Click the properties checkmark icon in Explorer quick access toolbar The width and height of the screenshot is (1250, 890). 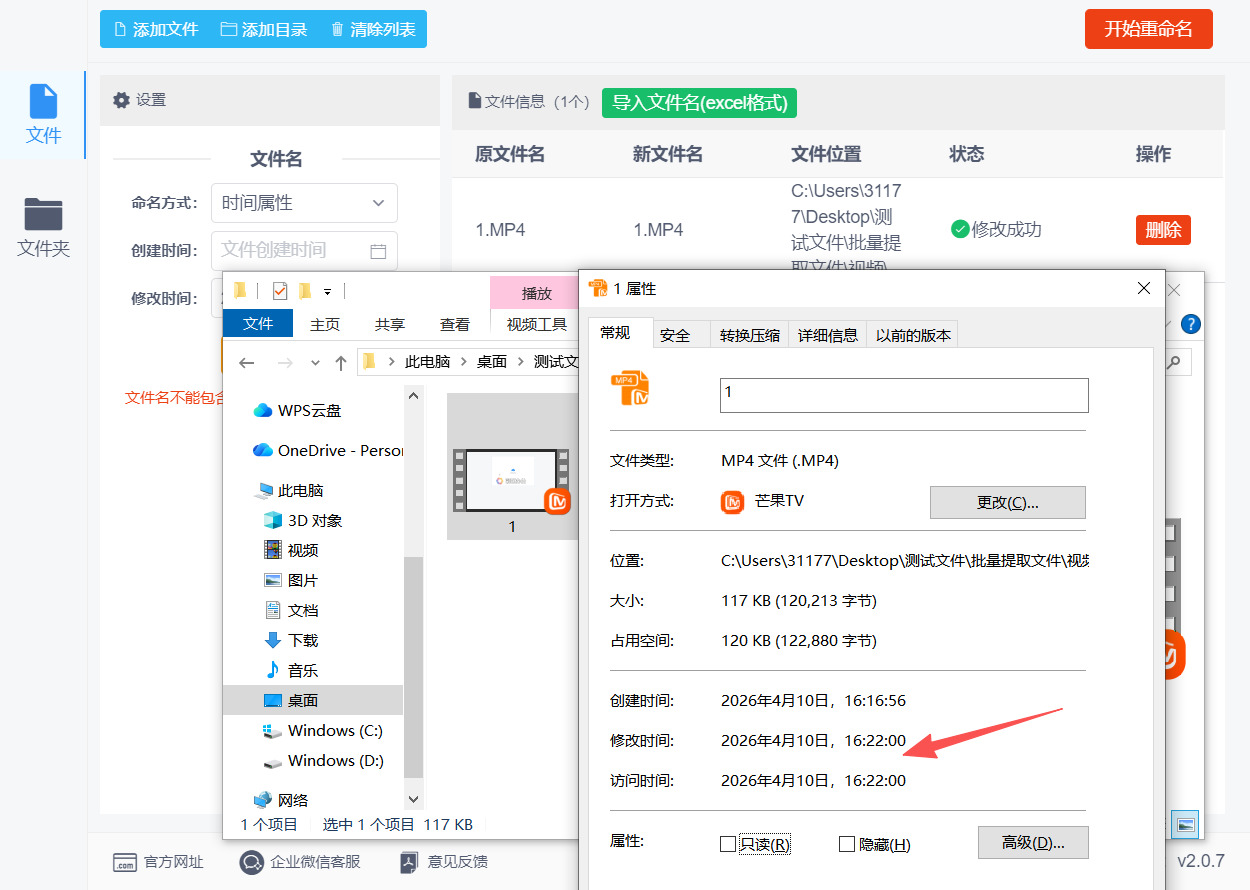pos(280,291)
